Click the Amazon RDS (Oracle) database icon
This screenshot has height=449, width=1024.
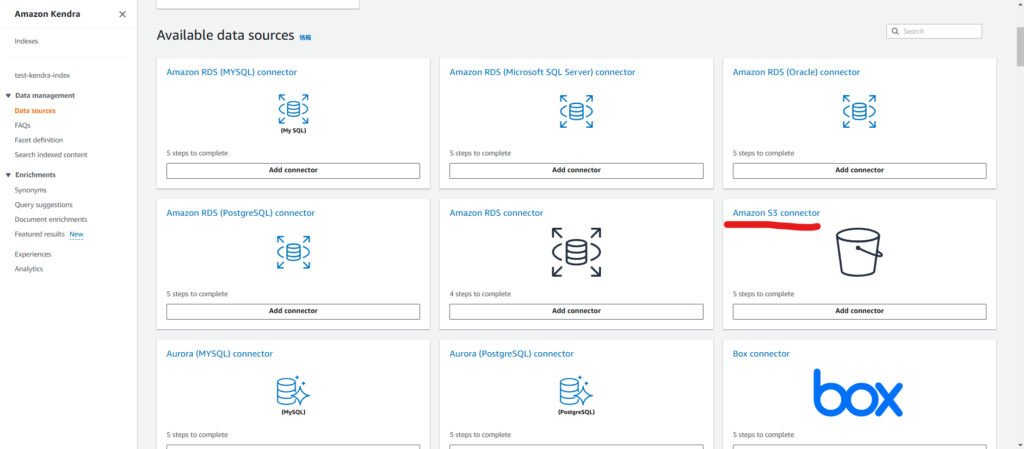point(859,111)
